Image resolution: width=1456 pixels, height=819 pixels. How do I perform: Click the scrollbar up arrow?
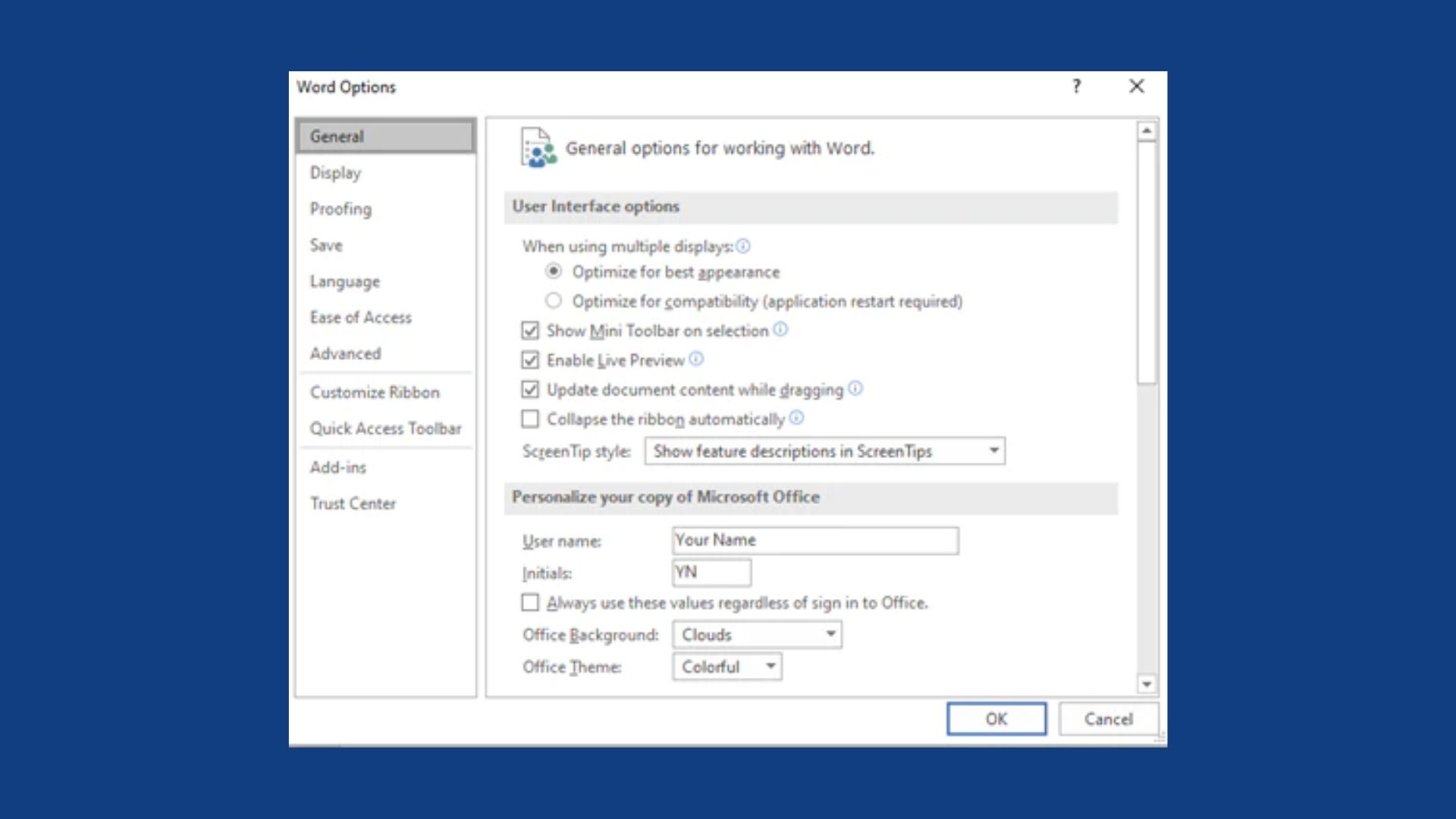pyautogui.click(x=1147, y=132)
